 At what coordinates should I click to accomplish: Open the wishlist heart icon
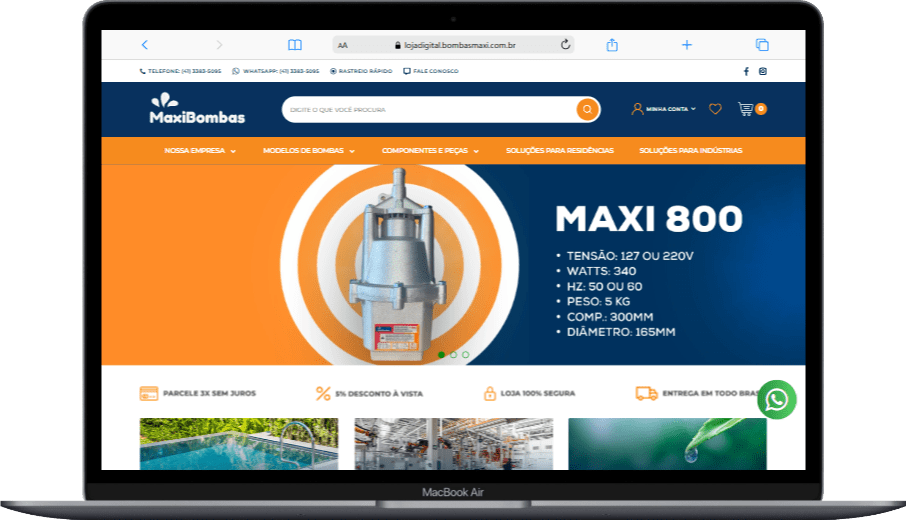click(715, 109)
